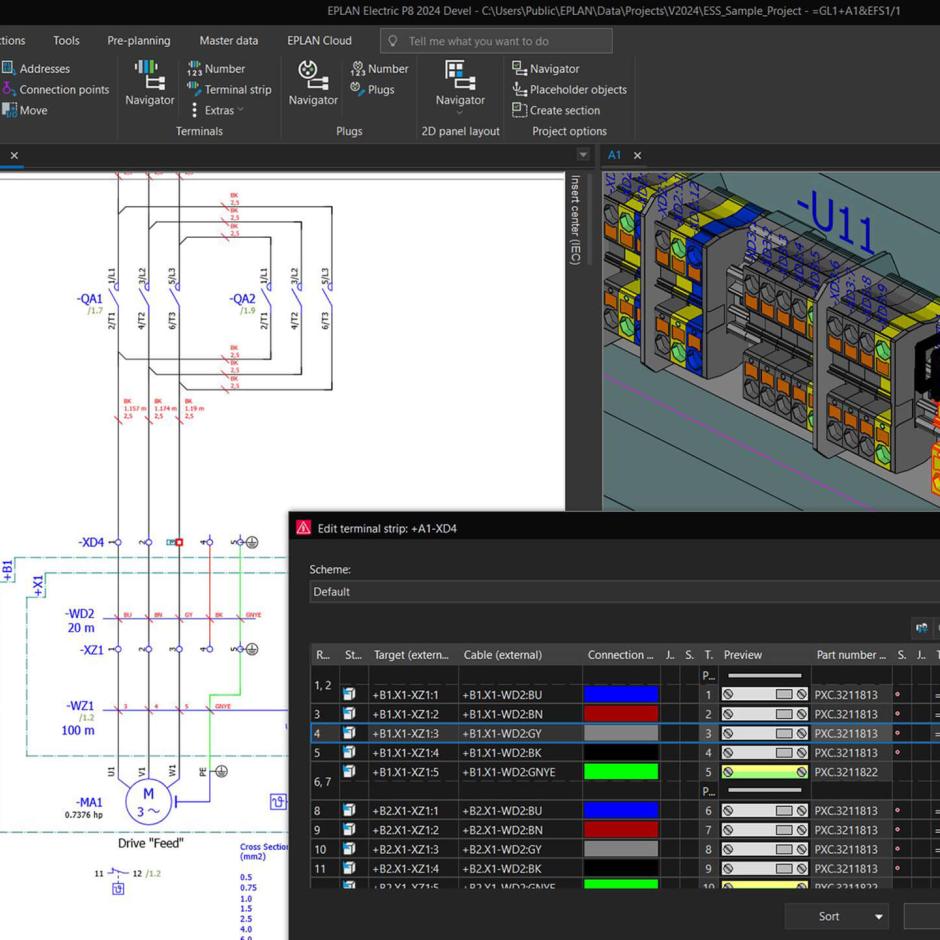Click Create section
Screen dimensions: 940x940
556,110
